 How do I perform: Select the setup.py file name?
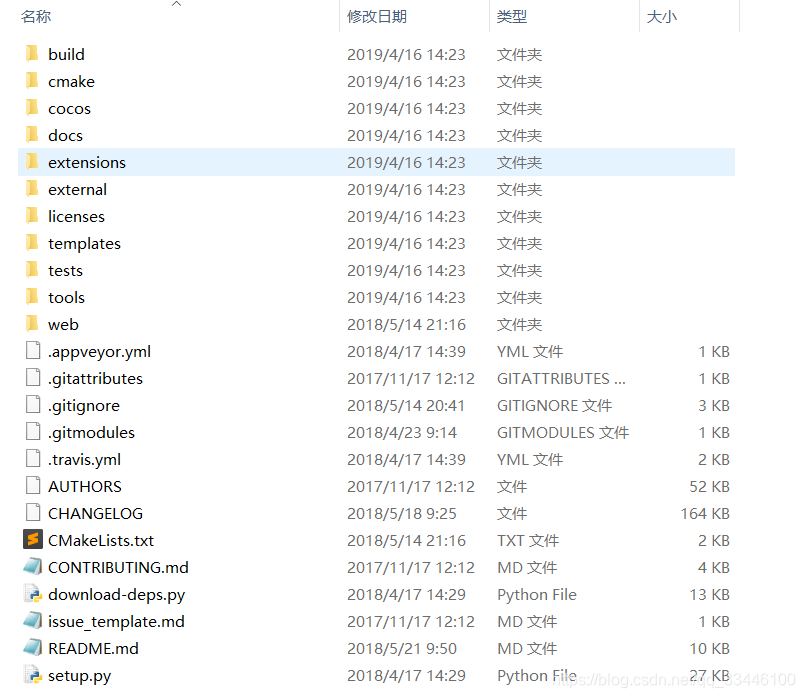80,675
